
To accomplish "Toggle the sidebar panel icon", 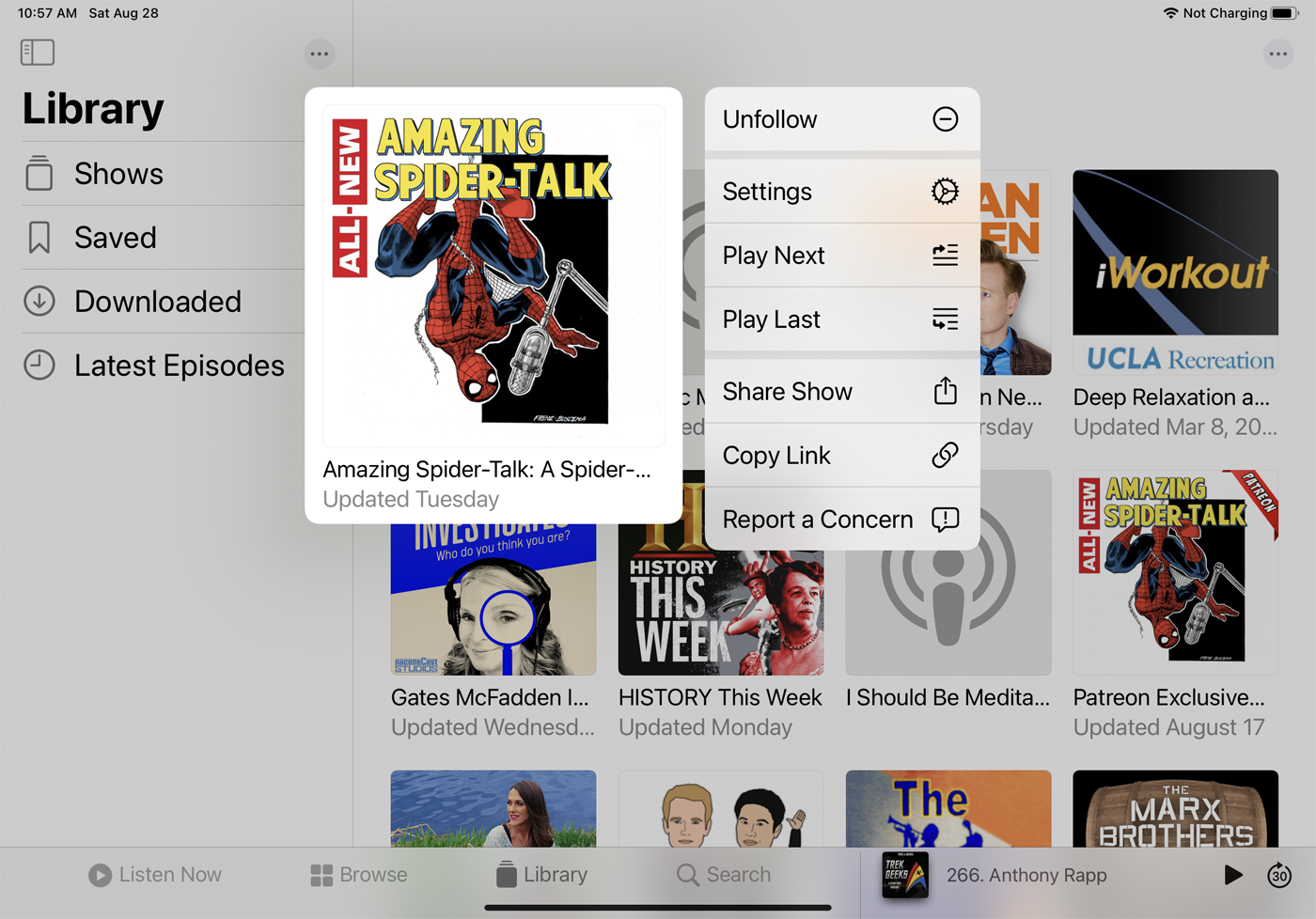I will coord(38,53).
